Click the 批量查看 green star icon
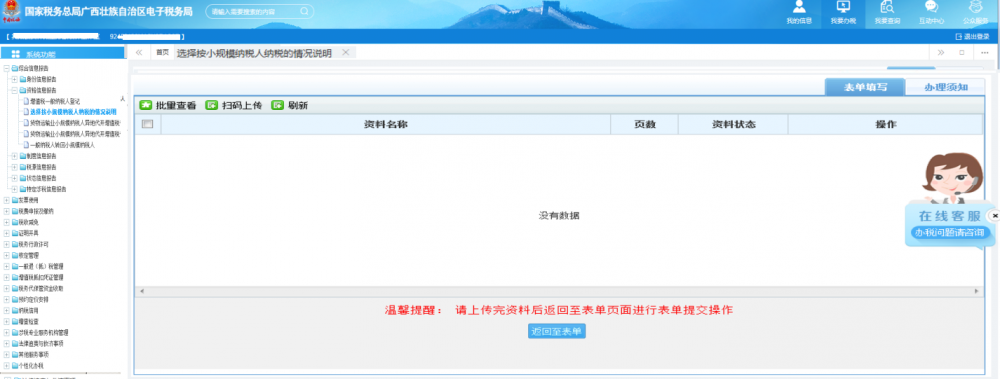 [145, 105]
